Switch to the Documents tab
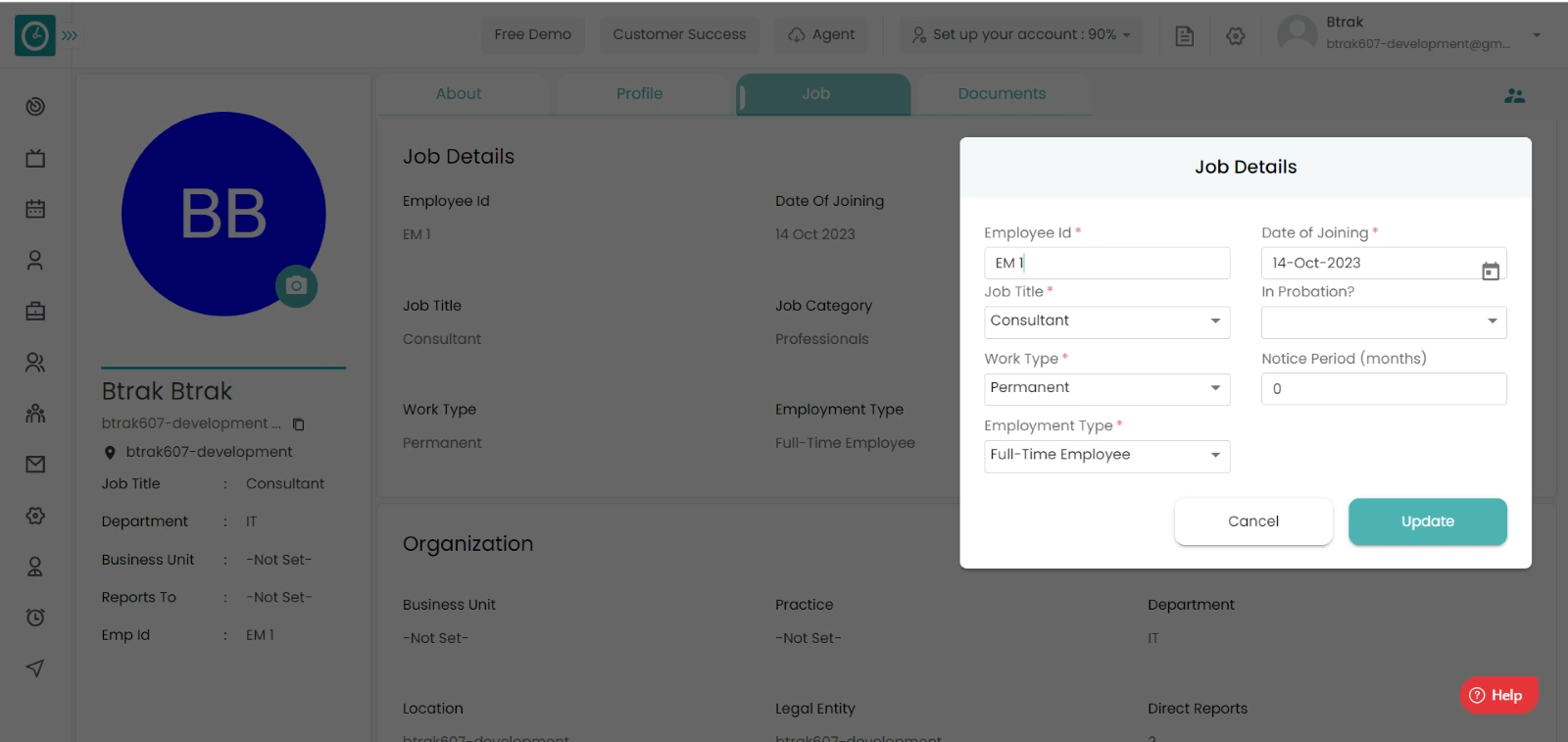 coord(1002,94)
